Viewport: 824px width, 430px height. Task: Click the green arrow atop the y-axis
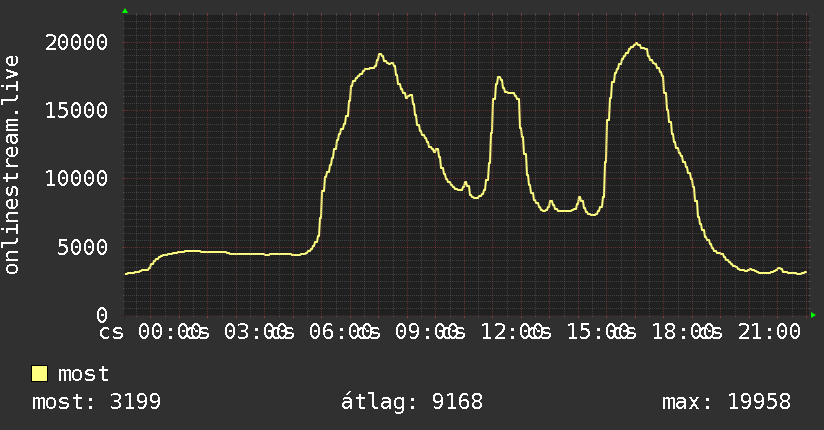click(x=125, y=11)
